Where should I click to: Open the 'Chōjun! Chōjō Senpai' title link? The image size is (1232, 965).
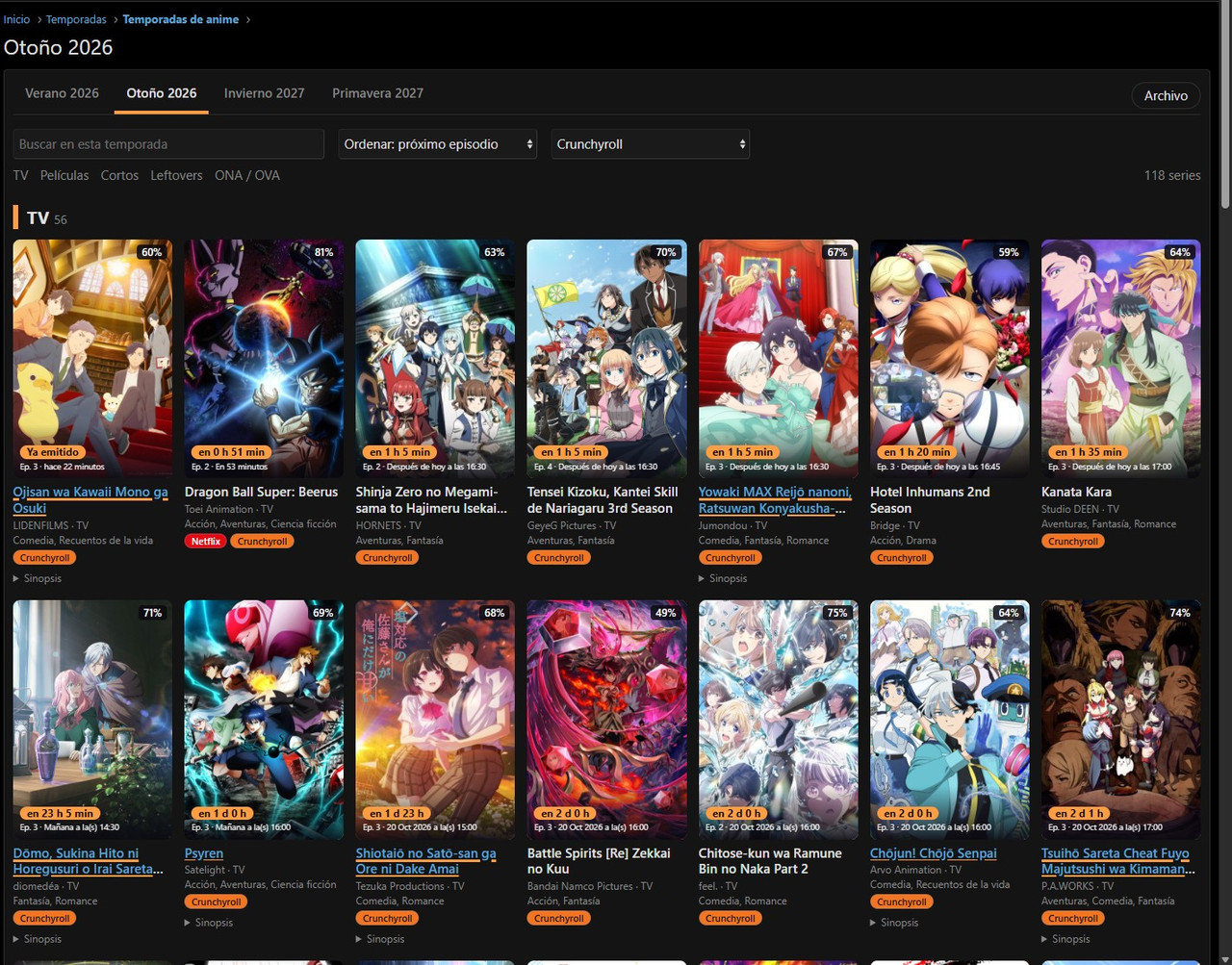click(x=934, y=853)
